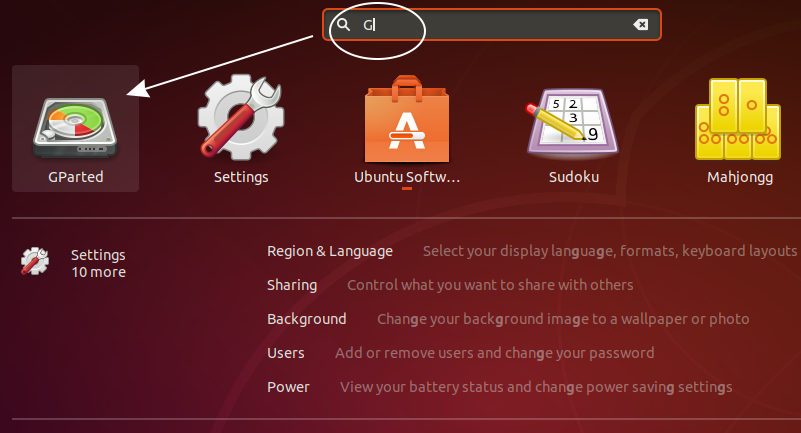
Task: Click the Sudoku app label
Action: pyautogui.click(x=574, y=177)
